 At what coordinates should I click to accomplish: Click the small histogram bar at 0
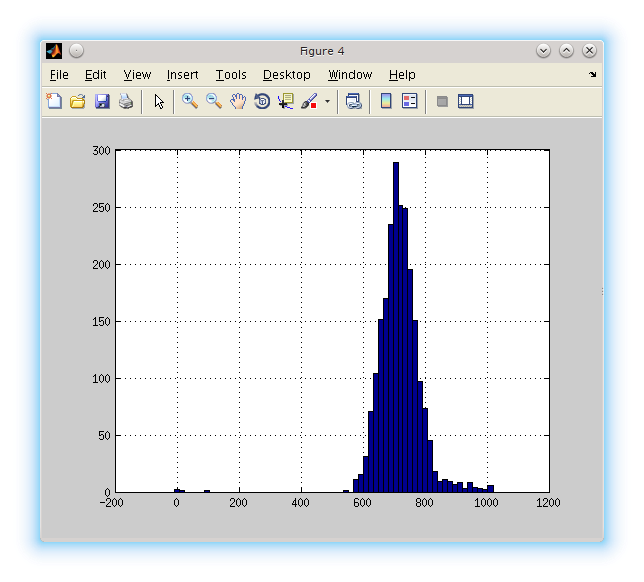(177, 490)
